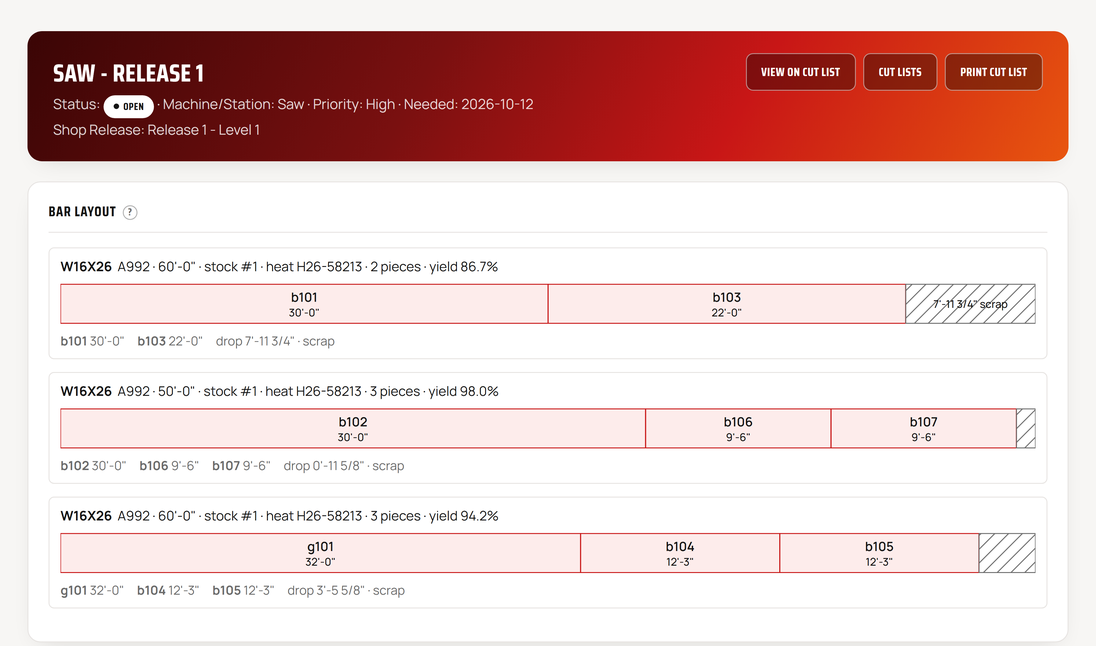The width and height of the screenshot is (1096, 646).
Task: Click the hatched scrap segment after b107
Action: 1025,429
